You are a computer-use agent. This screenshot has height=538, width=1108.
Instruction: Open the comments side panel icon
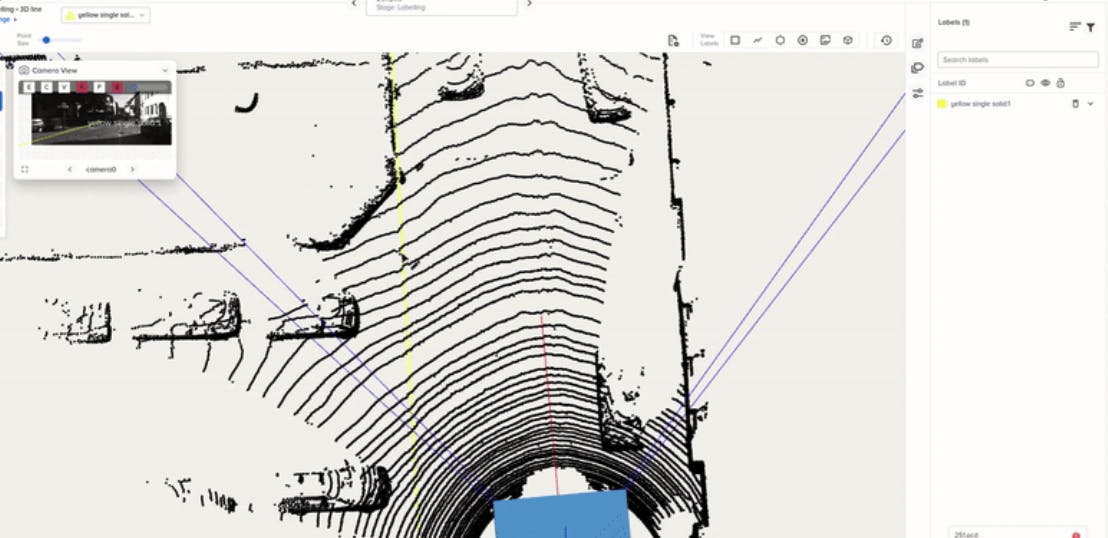(x=918, y=68)
